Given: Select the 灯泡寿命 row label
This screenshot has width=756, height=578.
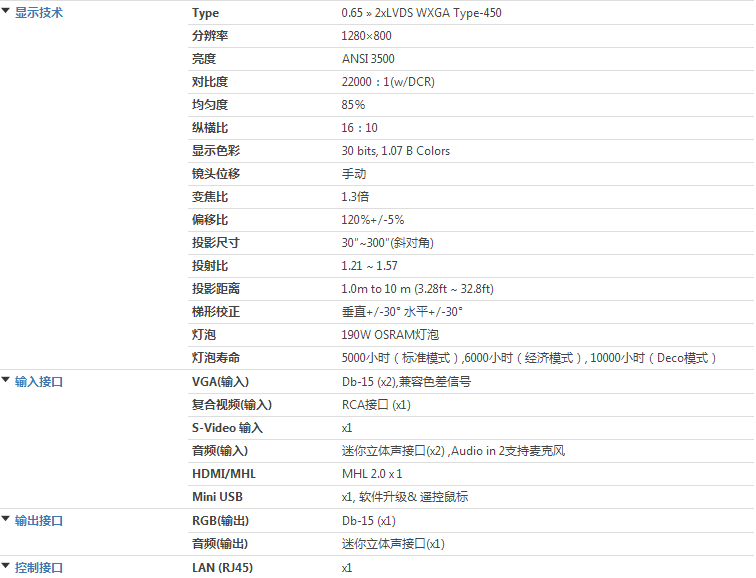Looking at the screenshot, I should [216, 358].
